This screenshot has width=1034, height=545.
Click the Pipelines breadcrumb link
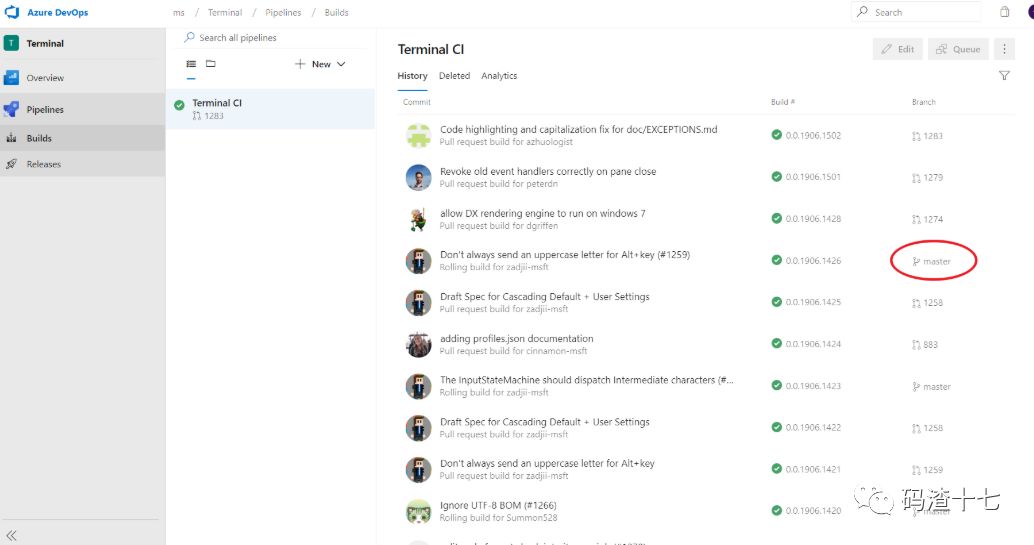(283, 12)
